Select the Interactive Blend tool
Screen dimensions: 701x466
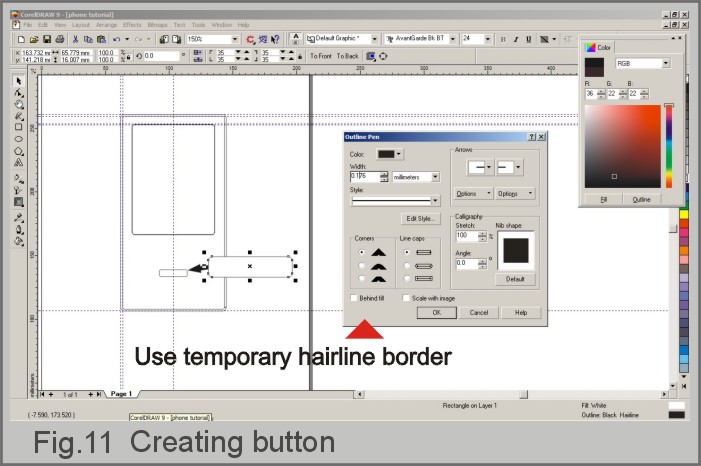[x=18, y=202]
